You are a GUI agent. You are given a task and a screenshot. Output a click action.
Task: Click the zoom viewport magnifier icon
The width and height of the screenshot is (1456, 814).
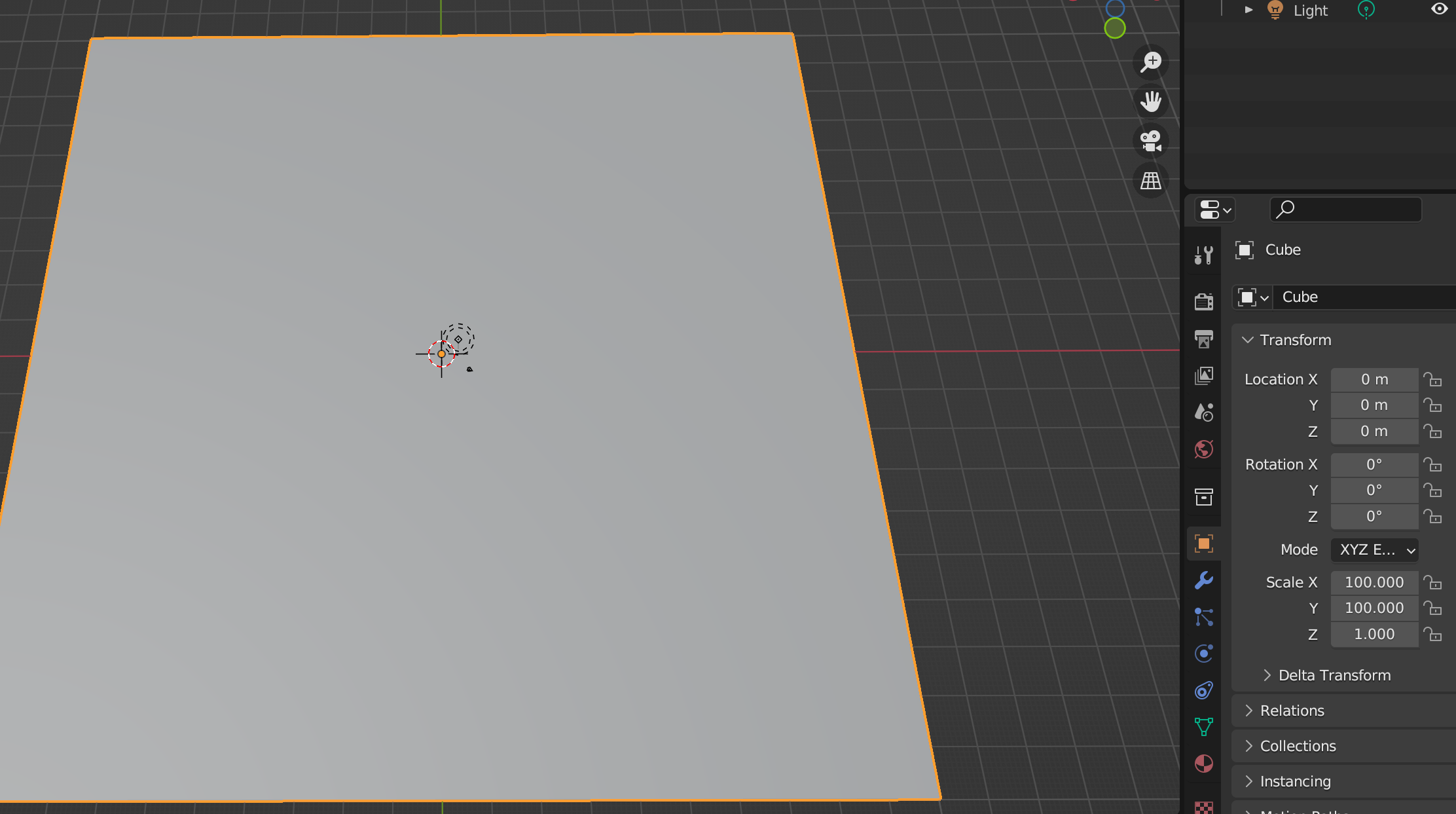click(1150, 62)
